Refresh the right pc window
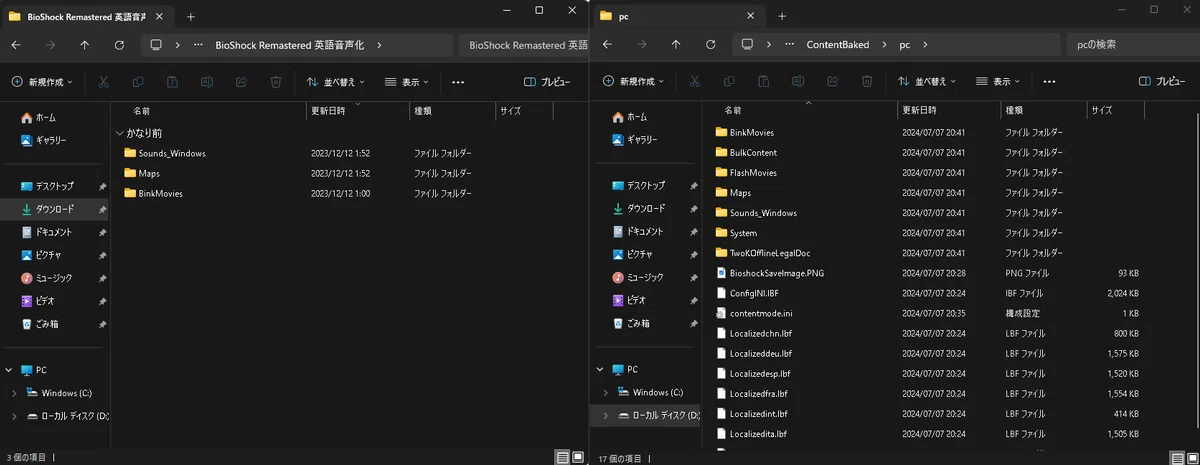Viewport: 1200px width, 465px height. pyautogui.click(x=710, y=45)
